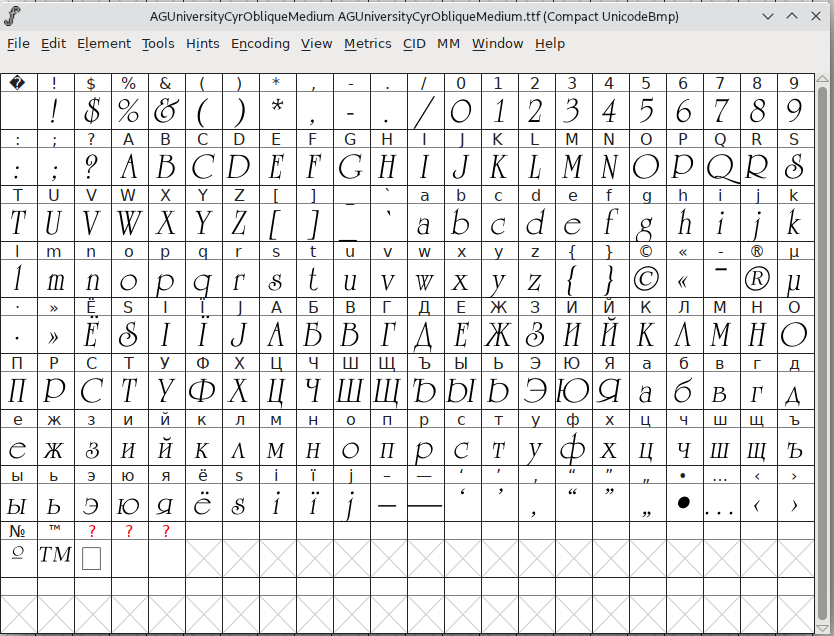
Task: Open the Help menu
Action: pyautogui.click(x=549, y=44)
